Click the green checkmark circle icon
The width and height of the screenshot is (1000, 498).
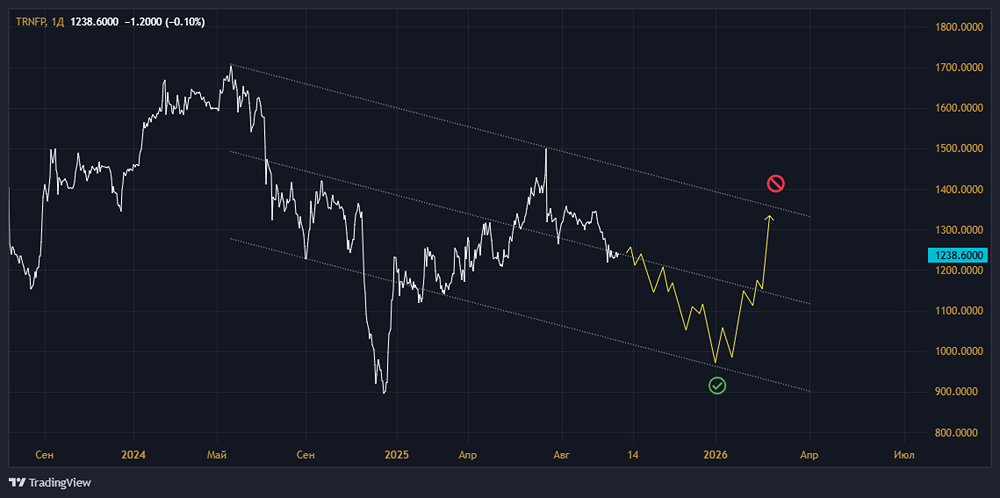pyautogui.click(x=717, y=385)
